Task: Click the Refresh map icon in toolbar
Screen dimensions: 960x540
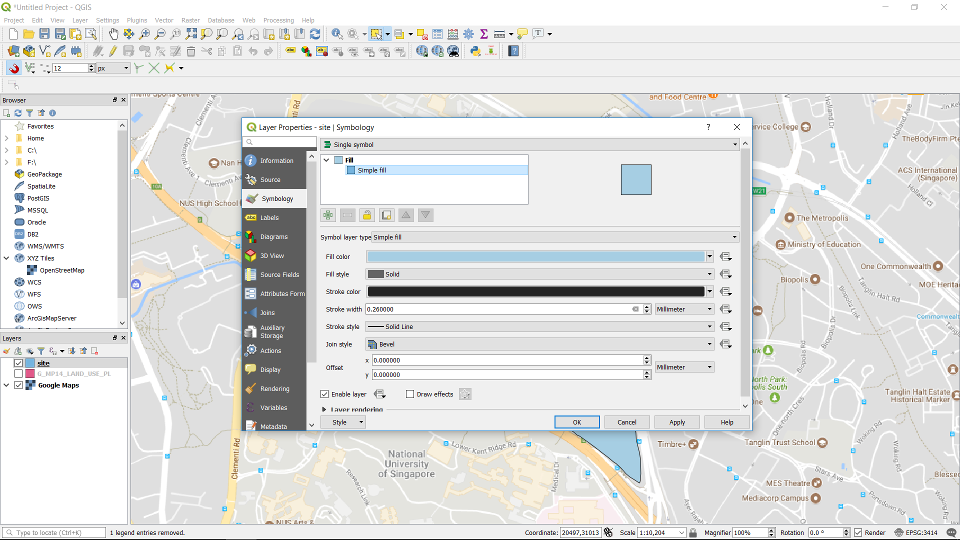Action: (315, 34)
